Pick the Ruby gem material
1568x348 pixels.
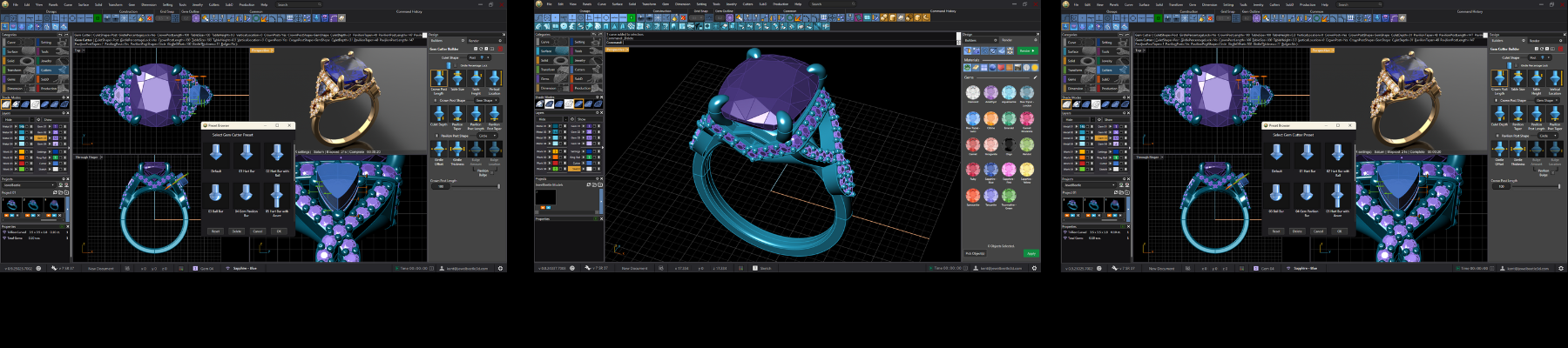[x=972, y=170]
